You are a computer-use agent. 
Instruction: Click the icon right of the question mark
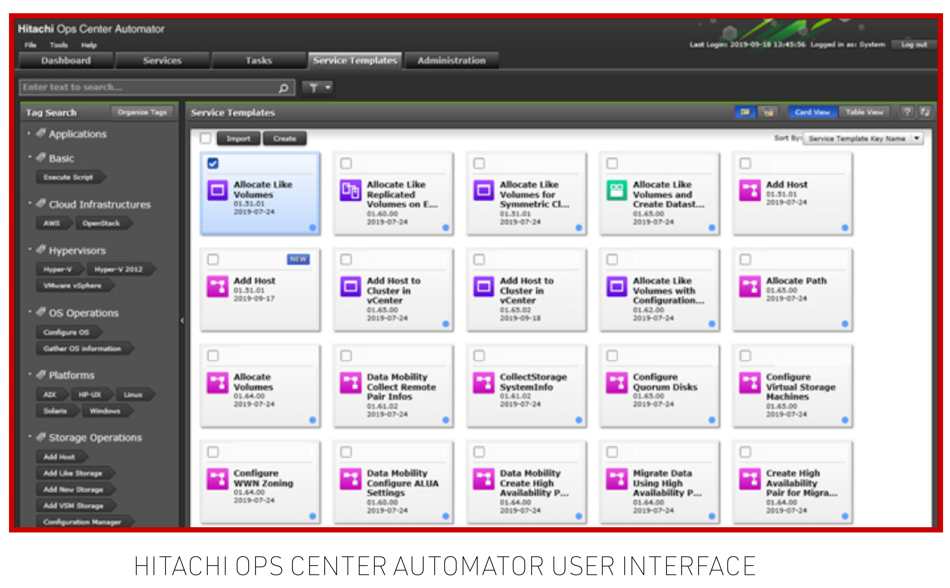pos(925,112)
